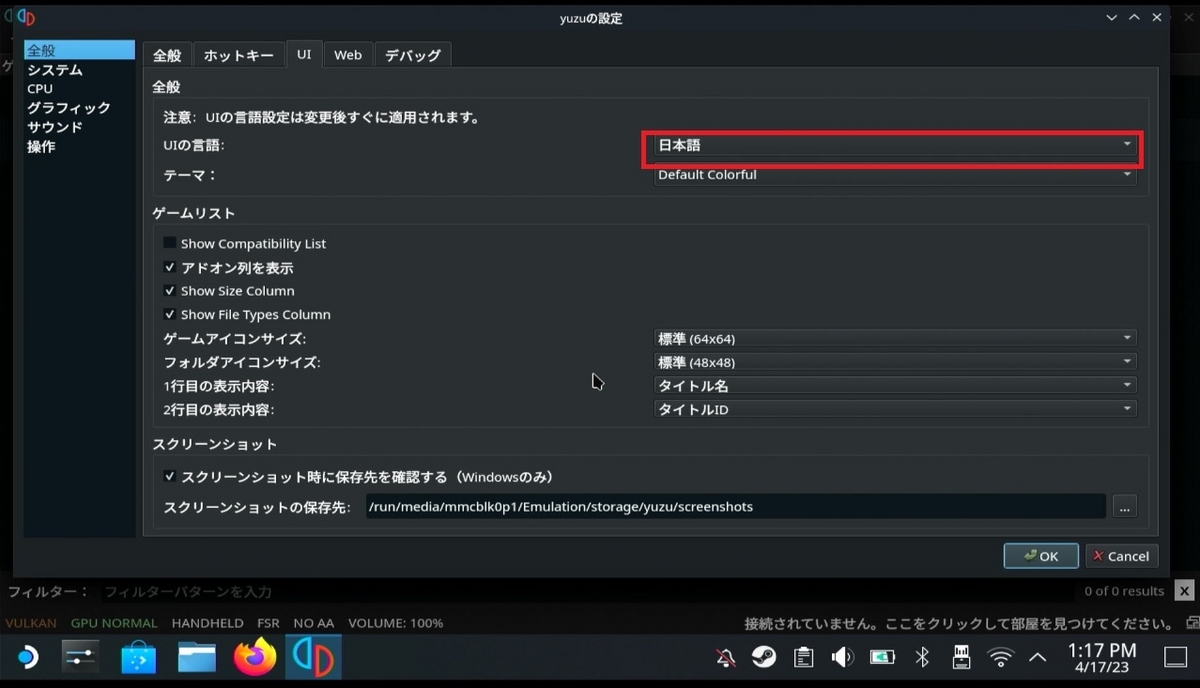Image resolution: width=1200 pixels, height=688 pixels.
Task: Toggle Show Compatibility List checkbox
Action: click(170, 243)
